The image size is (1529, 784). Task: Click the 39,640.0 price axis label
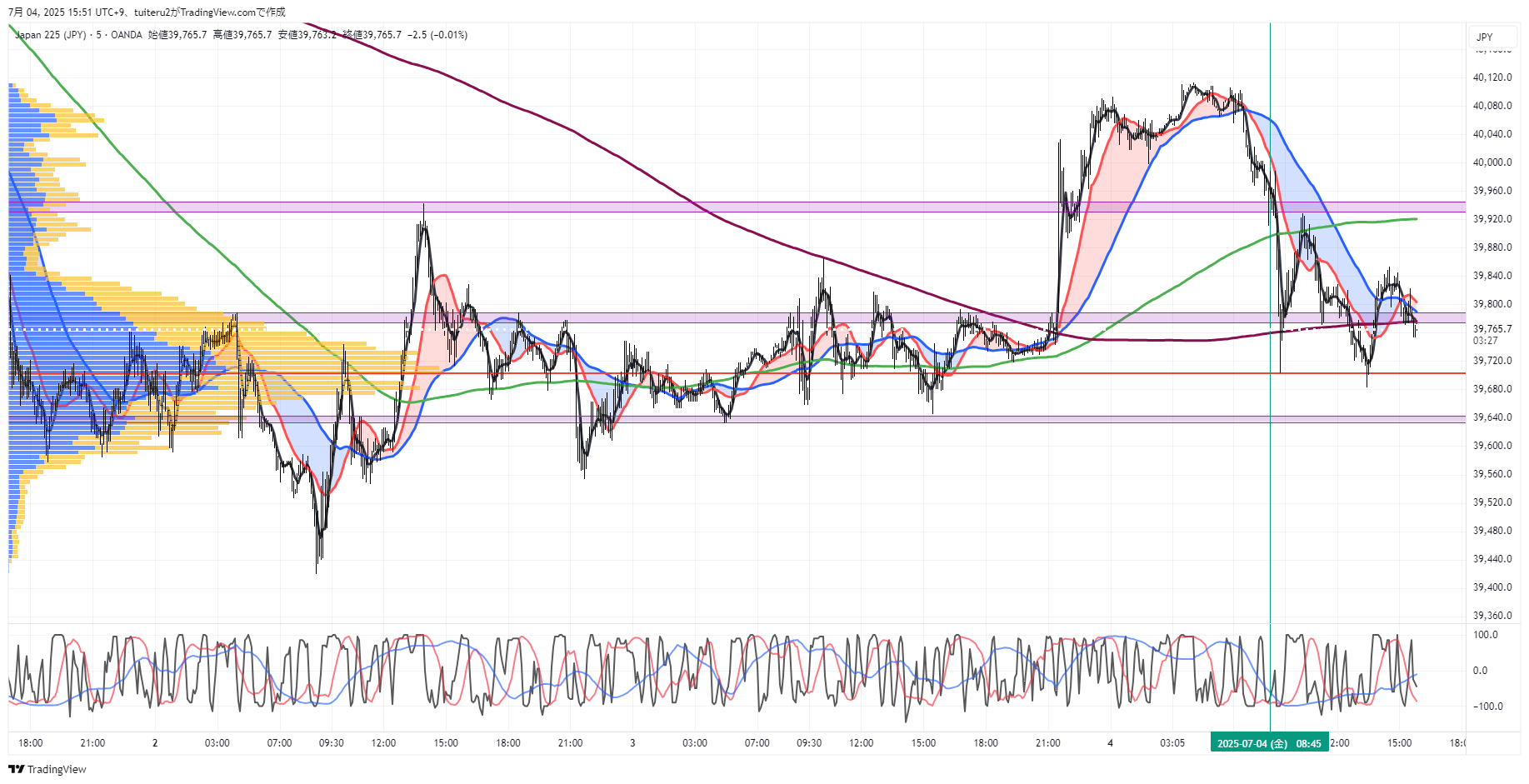[1492, 417]
